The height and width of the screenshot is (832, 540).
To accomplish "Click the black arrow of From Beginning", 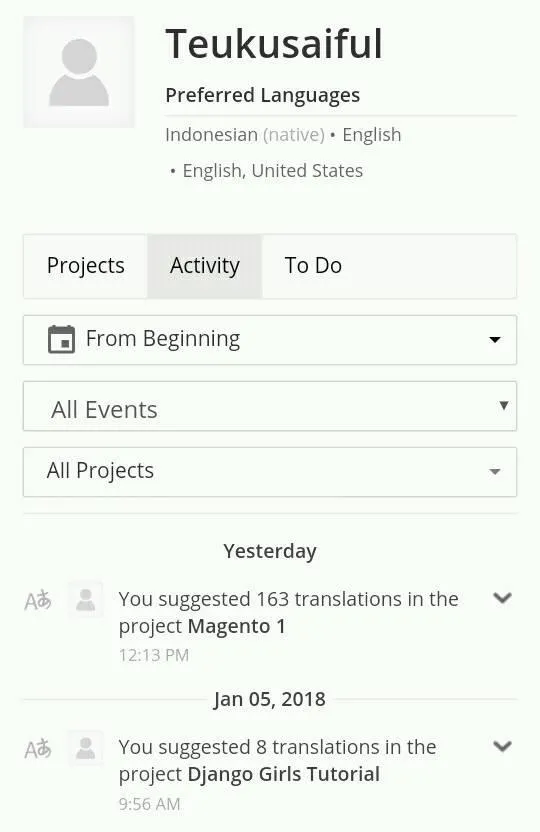I will coord(494,340).
